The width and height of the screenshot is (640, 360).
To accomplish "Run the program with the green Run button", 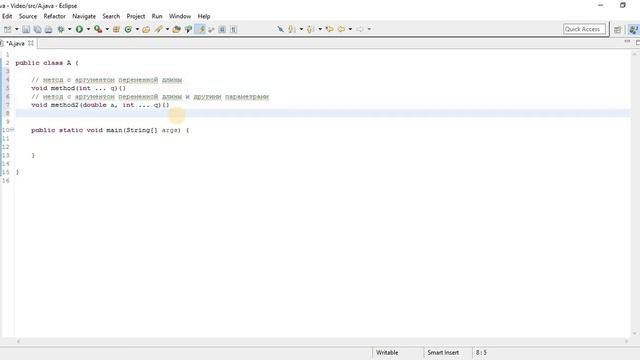I will 79,29.
